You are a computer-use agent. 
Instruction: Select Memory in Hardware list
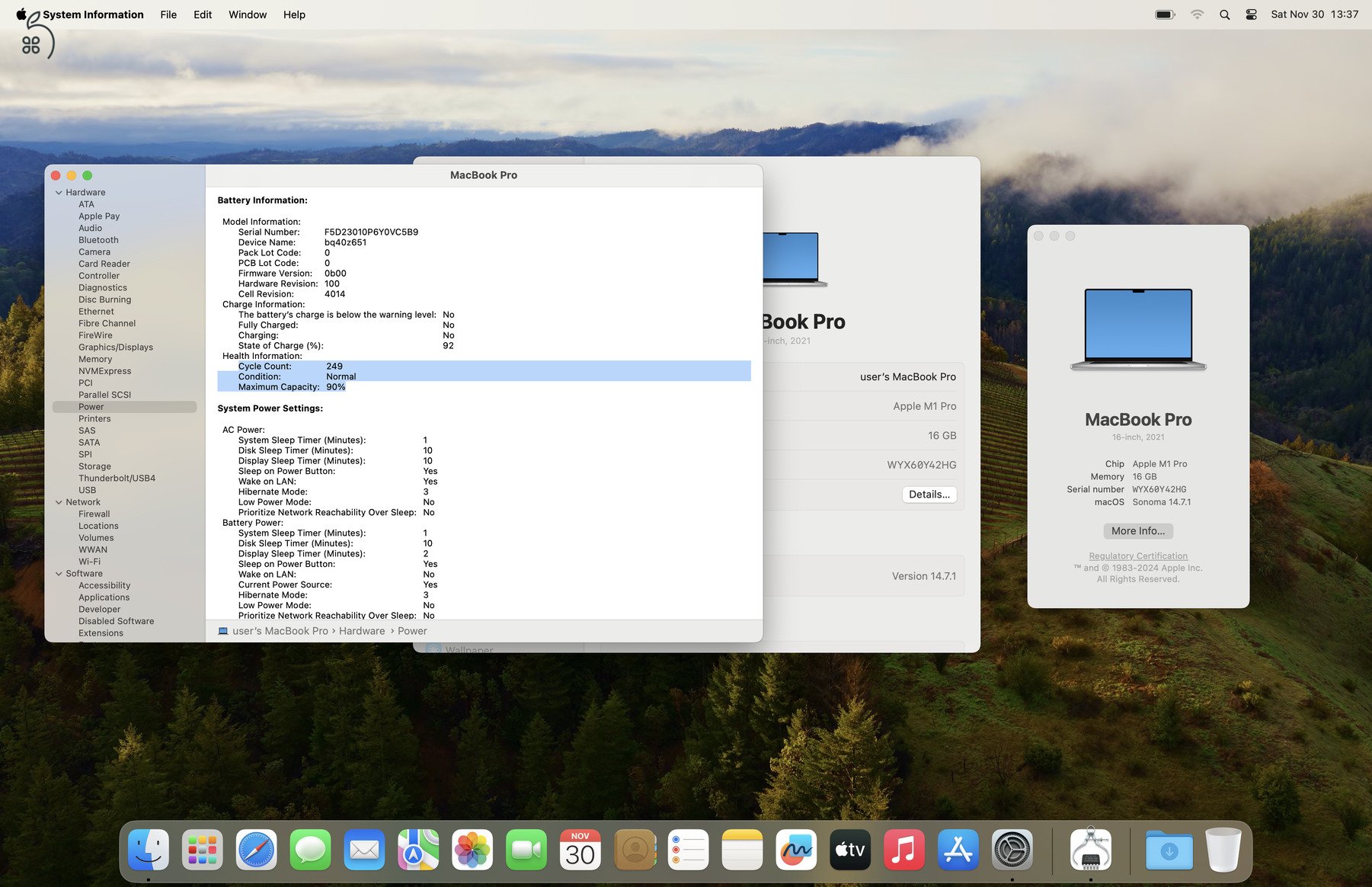(x=95, y=359)
